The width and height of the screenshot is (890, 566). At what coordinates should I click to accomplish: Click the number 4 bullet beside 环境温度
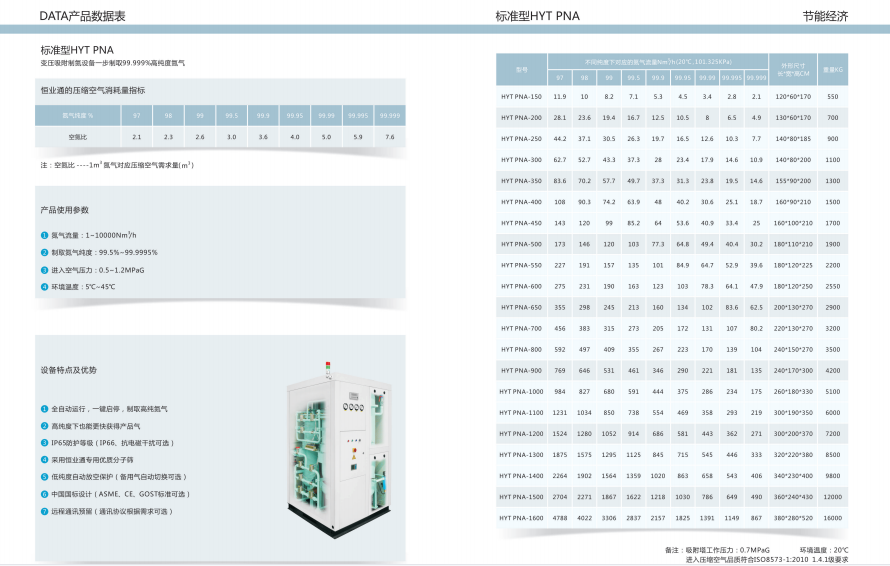pos(44,287)
